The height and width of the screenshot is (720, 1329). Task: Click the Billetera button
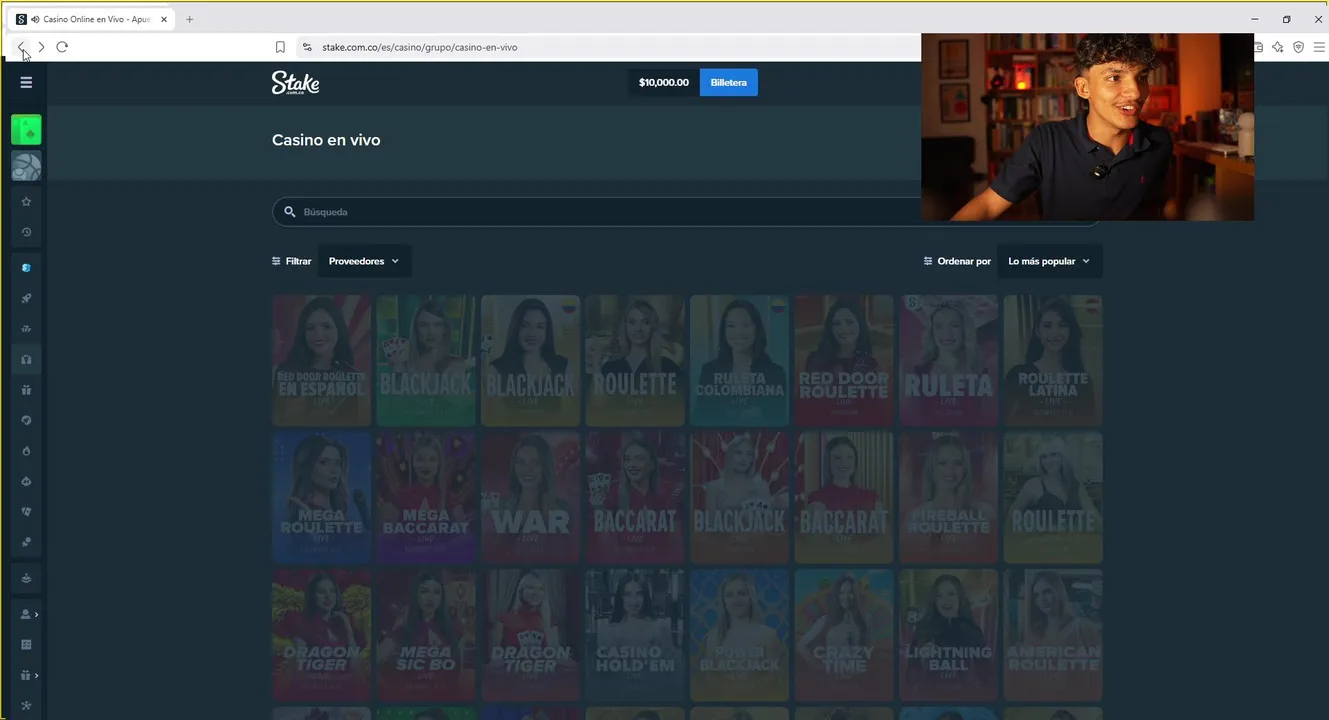tap(728, 82)
